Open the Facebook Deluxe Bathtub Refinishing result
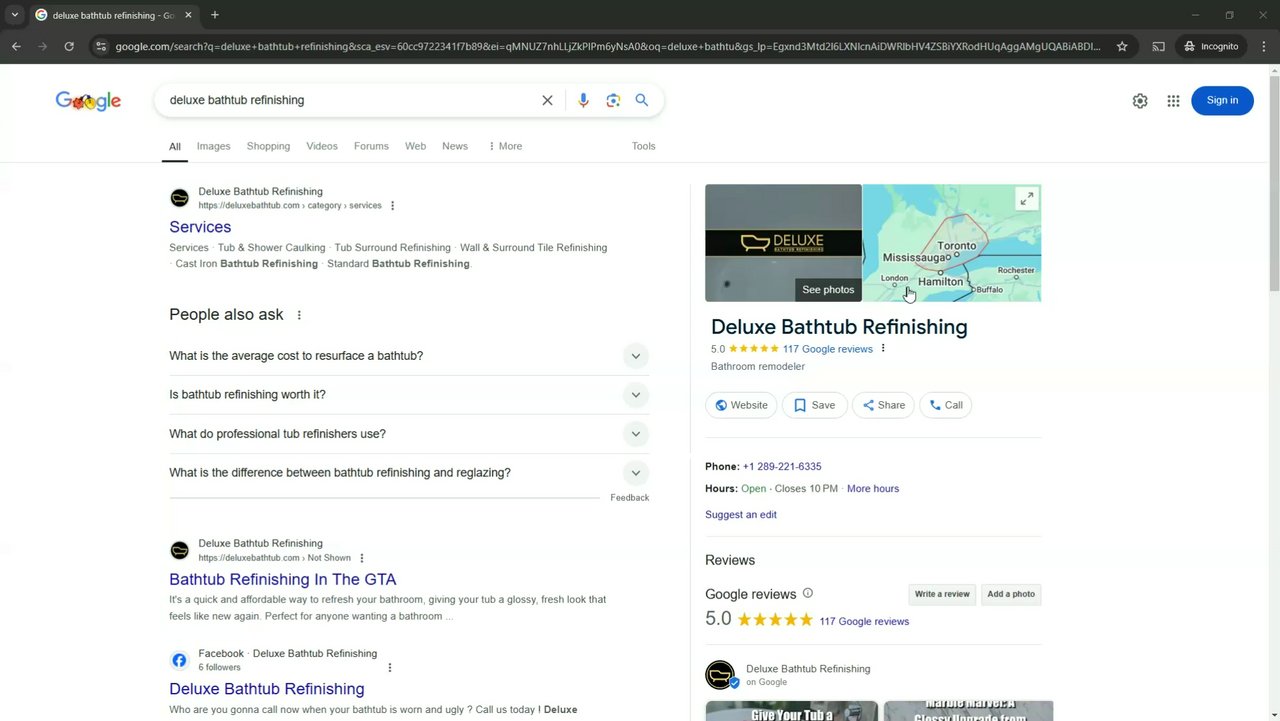 267,689
